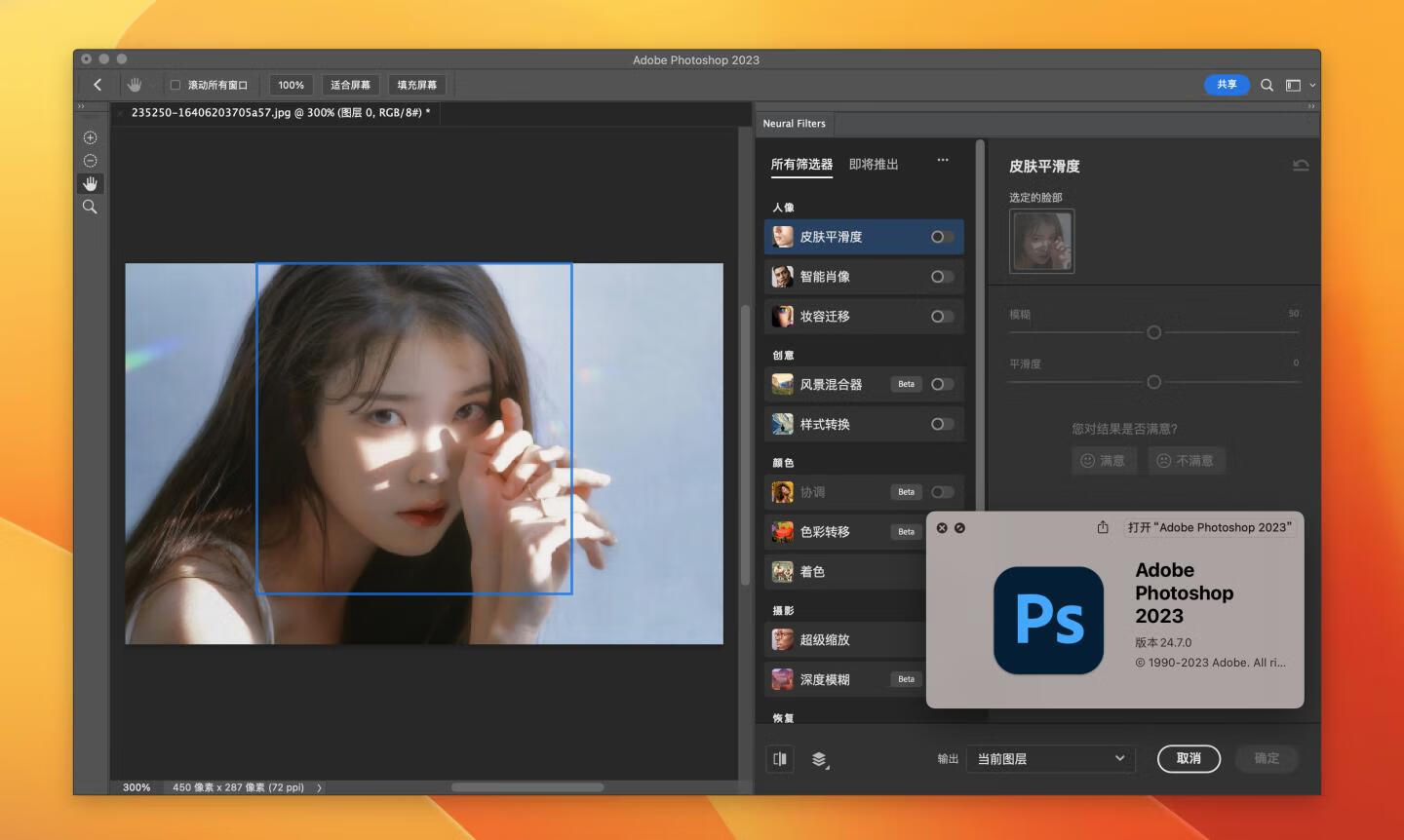Click the 填充屏幕 button

tap(416, 85)
